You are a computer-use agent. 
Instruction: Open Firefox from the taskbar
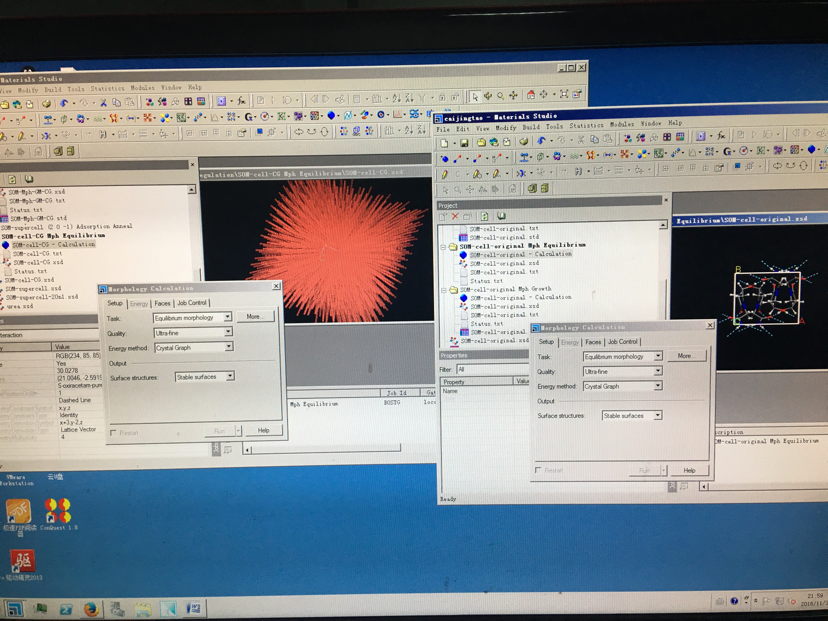click(x=91, y=609)
